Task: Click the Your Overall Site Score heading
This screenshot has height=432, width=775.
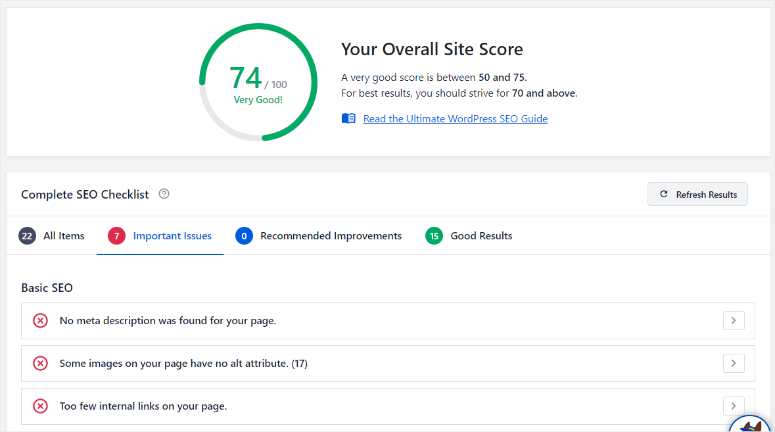Action: tap(432, 49)
